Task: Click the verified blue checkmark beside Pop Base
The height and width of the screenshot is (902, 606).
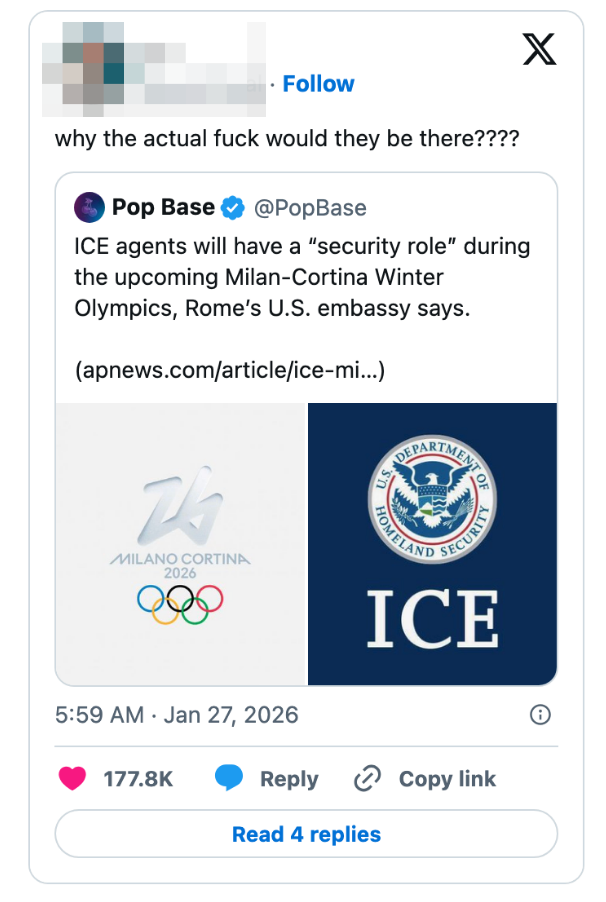Action: [230, 207]
